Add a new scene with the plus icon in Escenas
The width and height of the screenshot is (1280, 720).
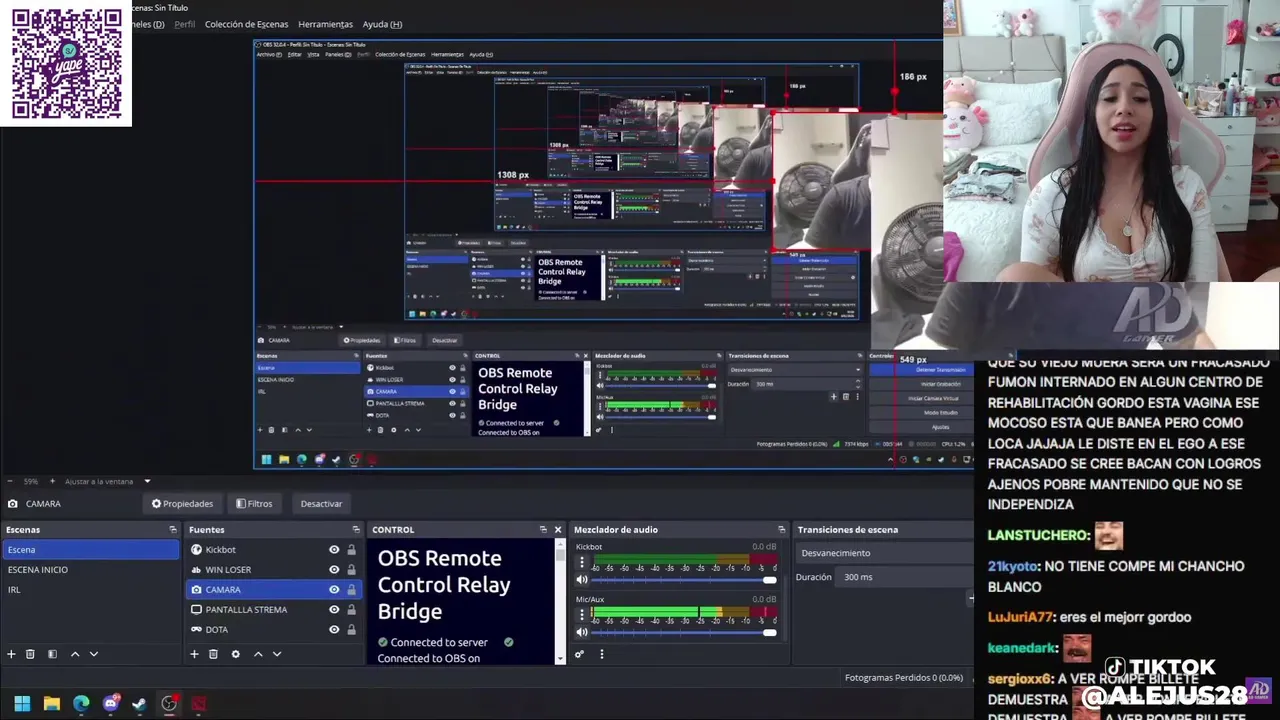11,654
